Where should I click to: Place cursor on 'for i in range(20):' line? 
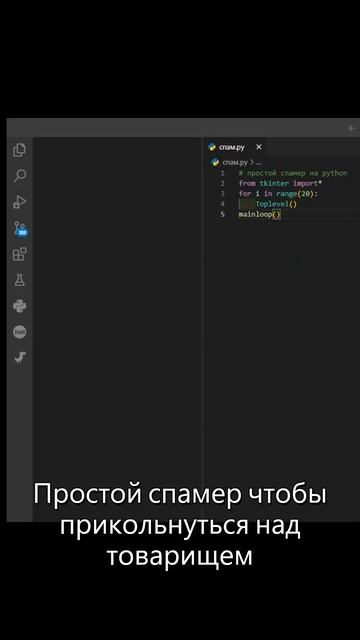(278, 193)
